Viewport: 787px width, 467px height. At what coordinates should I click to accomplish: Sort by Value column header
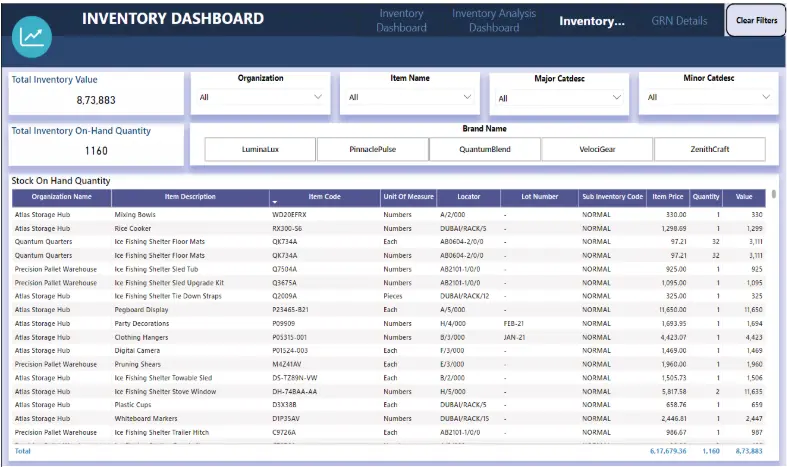[x=744, y=197]
